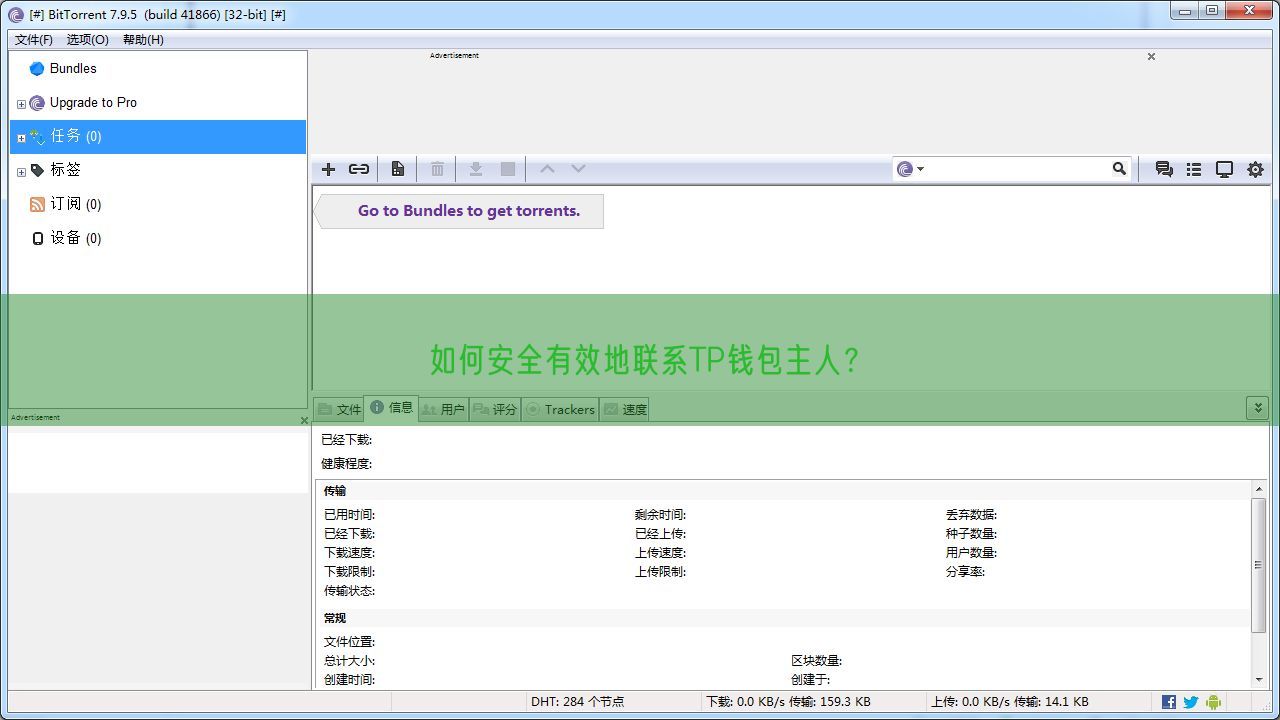Switch to the 速度 tab
The image size is (1280, 720).
625,409
